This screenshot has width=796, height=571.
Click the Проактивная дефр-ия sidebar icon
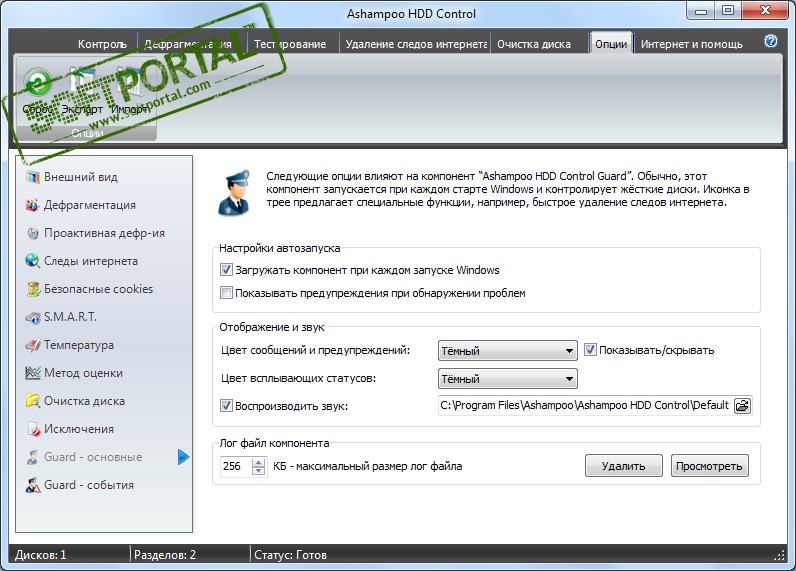[x=33, y=233]
